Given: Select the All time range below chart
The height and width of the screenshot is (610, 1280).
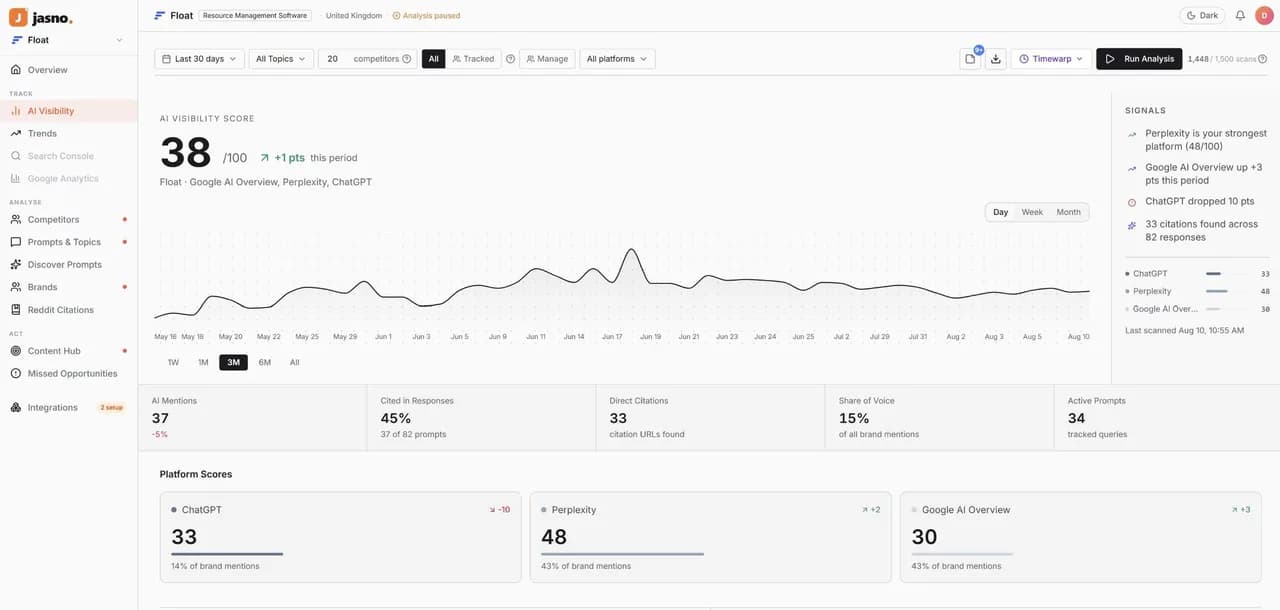Looking at the screenshot, I should [x=294, y=362].
